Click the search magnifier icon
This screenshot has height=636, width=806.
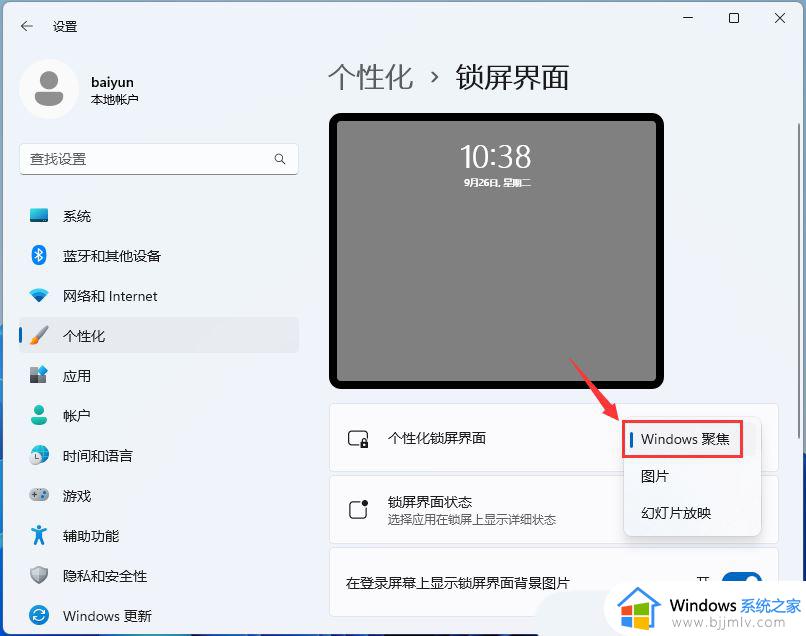pyautogui.click(x=280, y=159)
